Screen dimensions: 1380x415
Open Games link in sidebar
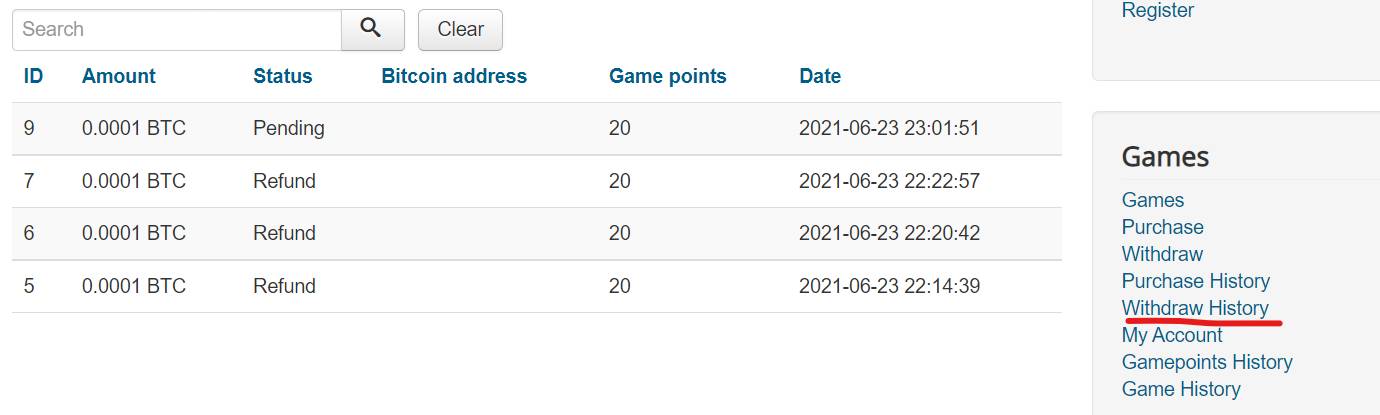point(1153,200)
